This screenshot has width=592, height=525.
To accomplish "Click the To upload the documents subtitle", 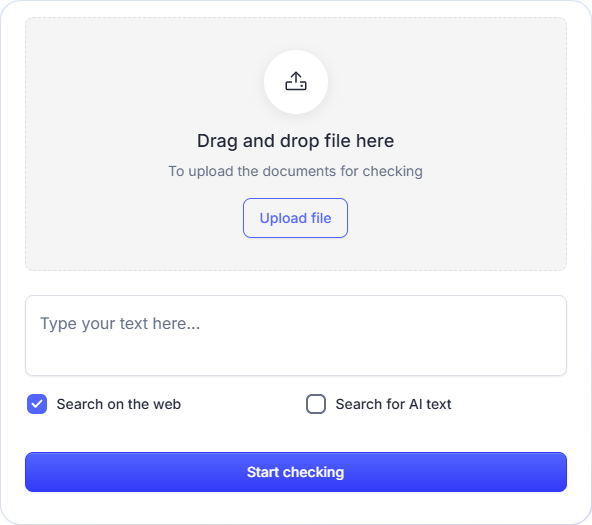I will [295, 171].
